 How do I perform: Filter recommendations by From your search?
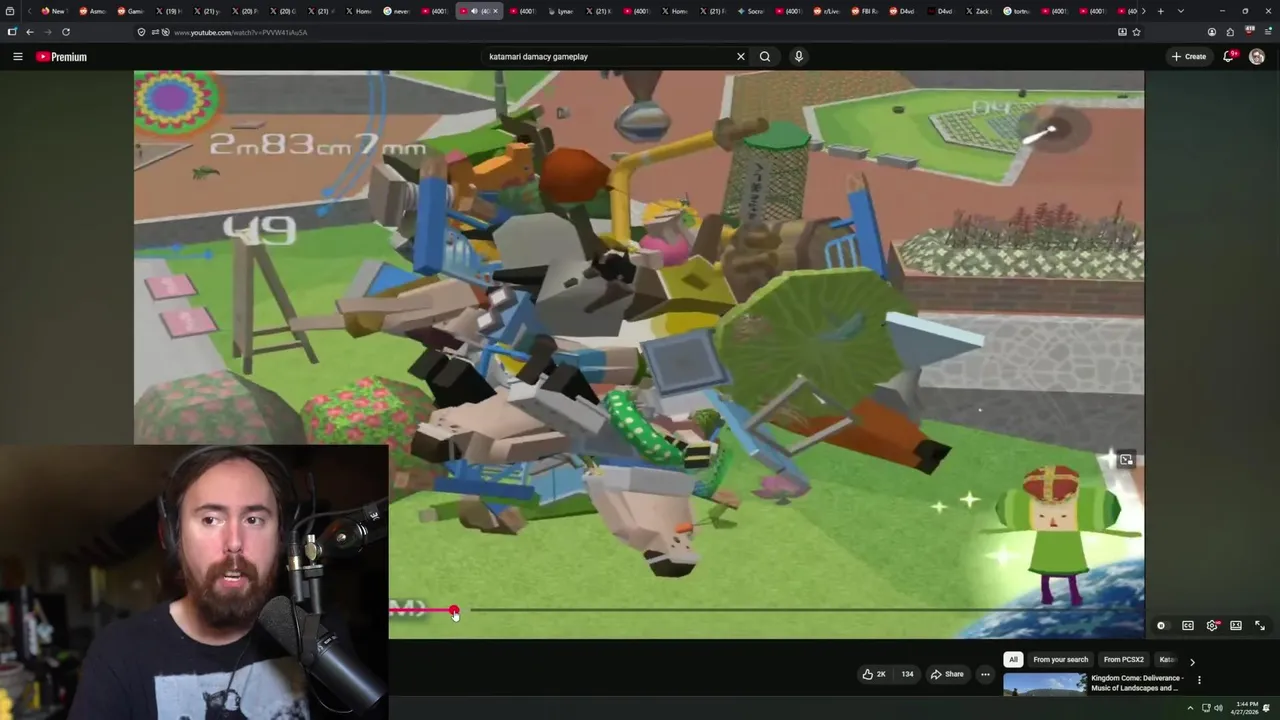point(1060,660)
